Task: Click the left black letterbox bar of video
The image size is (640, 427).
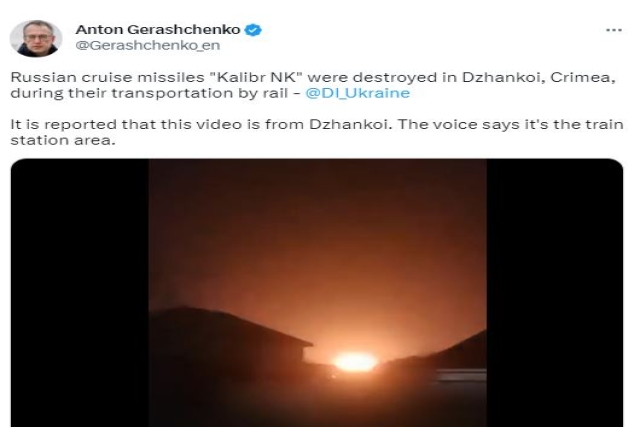Action: click(x=80, y=293)
